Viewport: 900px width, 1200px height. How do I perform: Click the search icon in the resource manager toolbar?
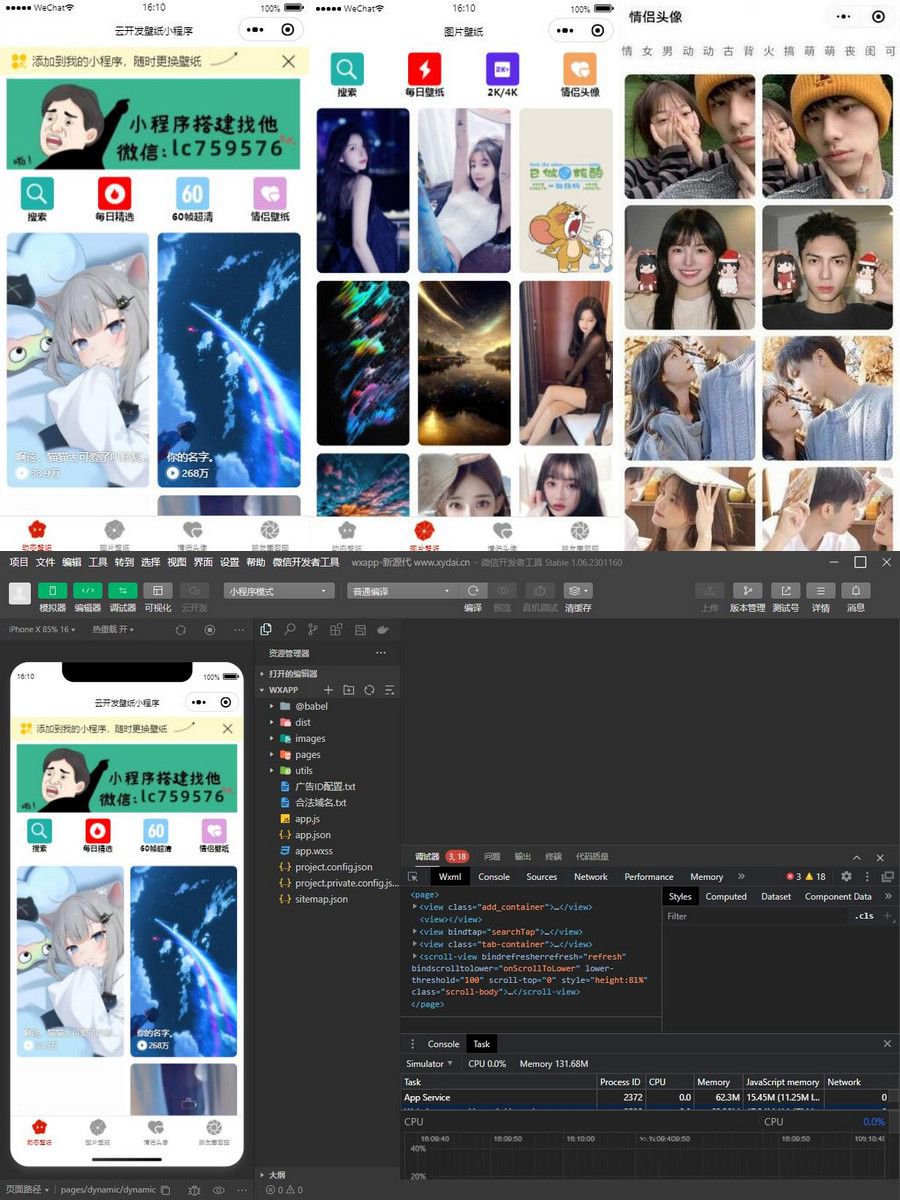tap(289, 628)
